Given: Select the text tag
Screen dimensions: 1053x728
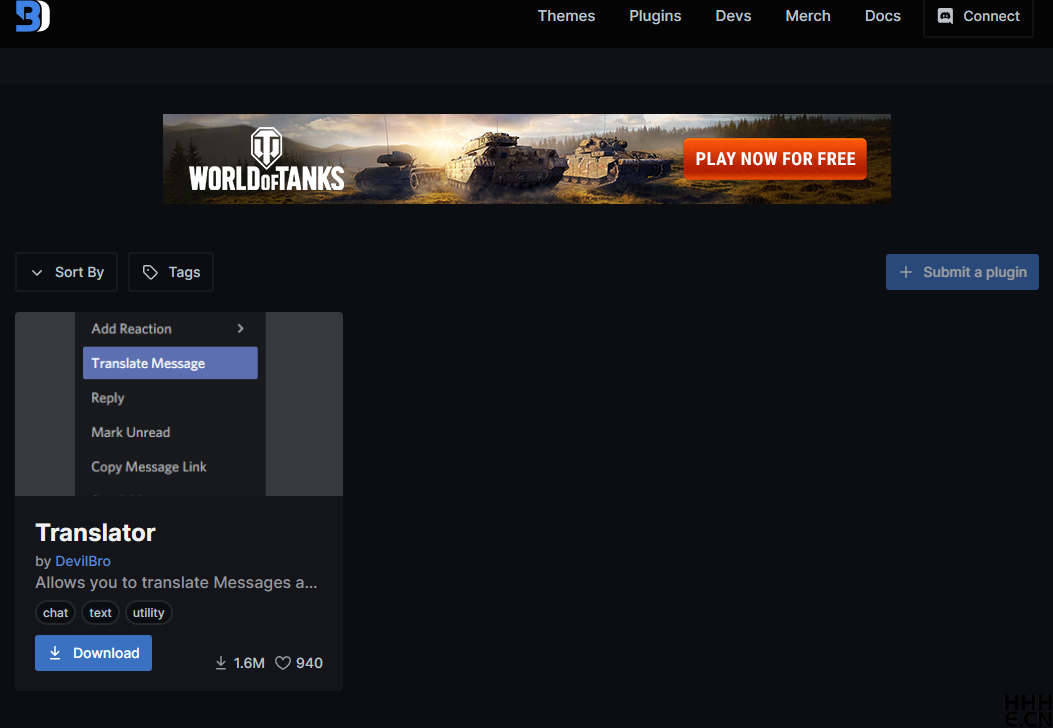Looking at the screenshot, I should pyautogui.click(x=100, y=613).
